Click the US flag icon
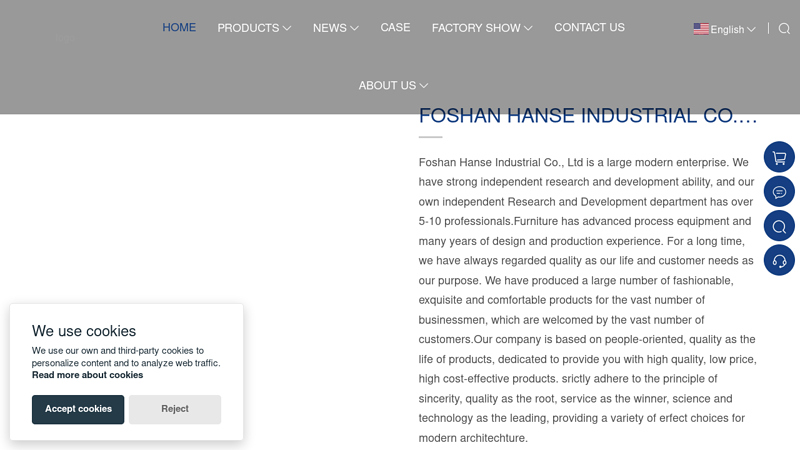Image resolution: width=800 pixels, height=450 pixels. coord(701,29)
